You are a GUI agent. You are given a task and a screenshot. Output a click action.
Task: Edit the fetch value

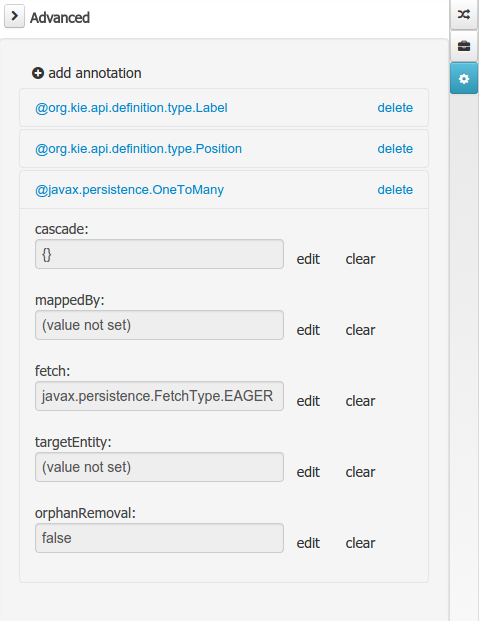(x=308, y=401)
